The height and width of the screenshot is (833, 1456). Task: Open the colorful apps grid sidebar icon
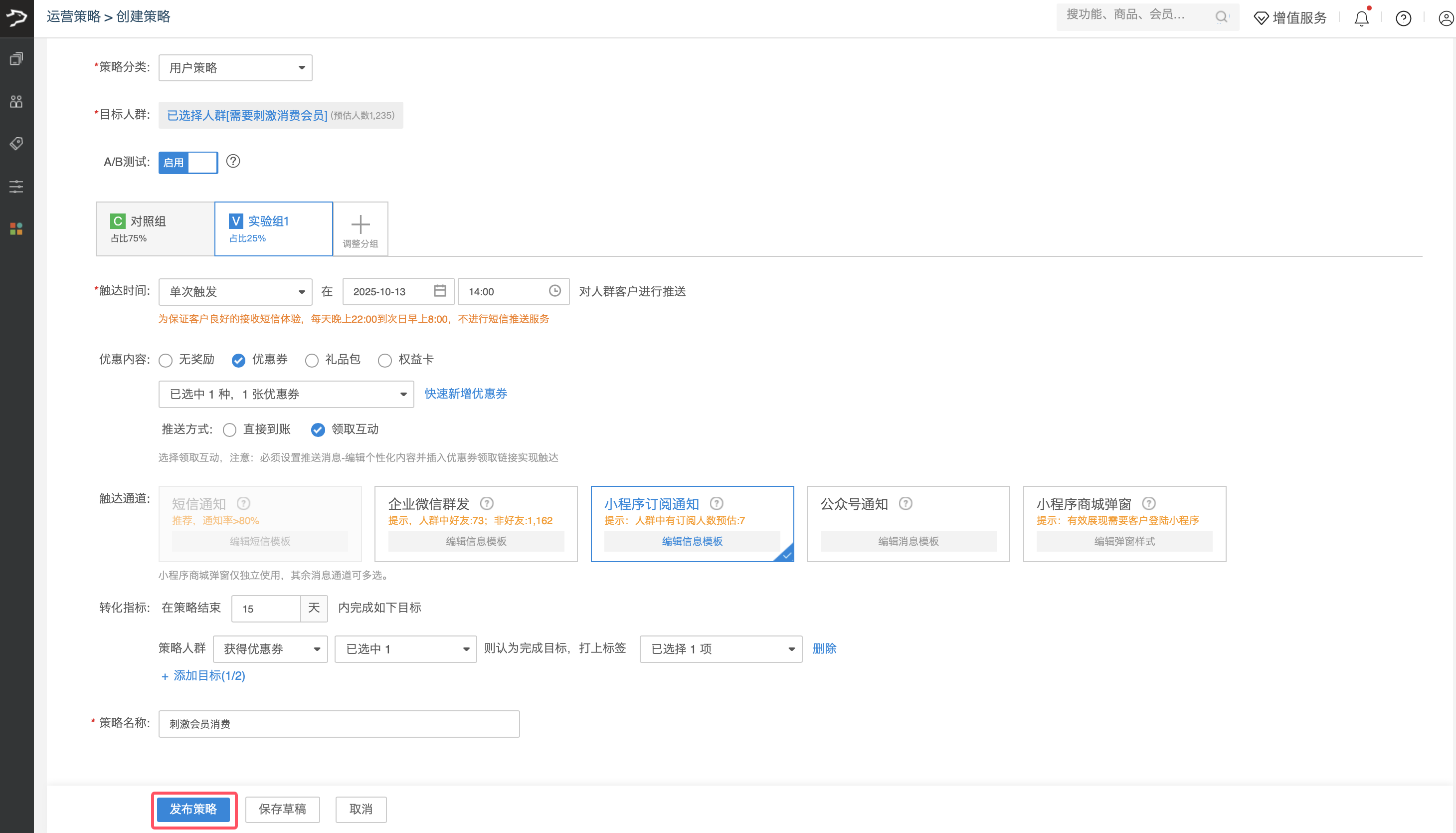16,229
